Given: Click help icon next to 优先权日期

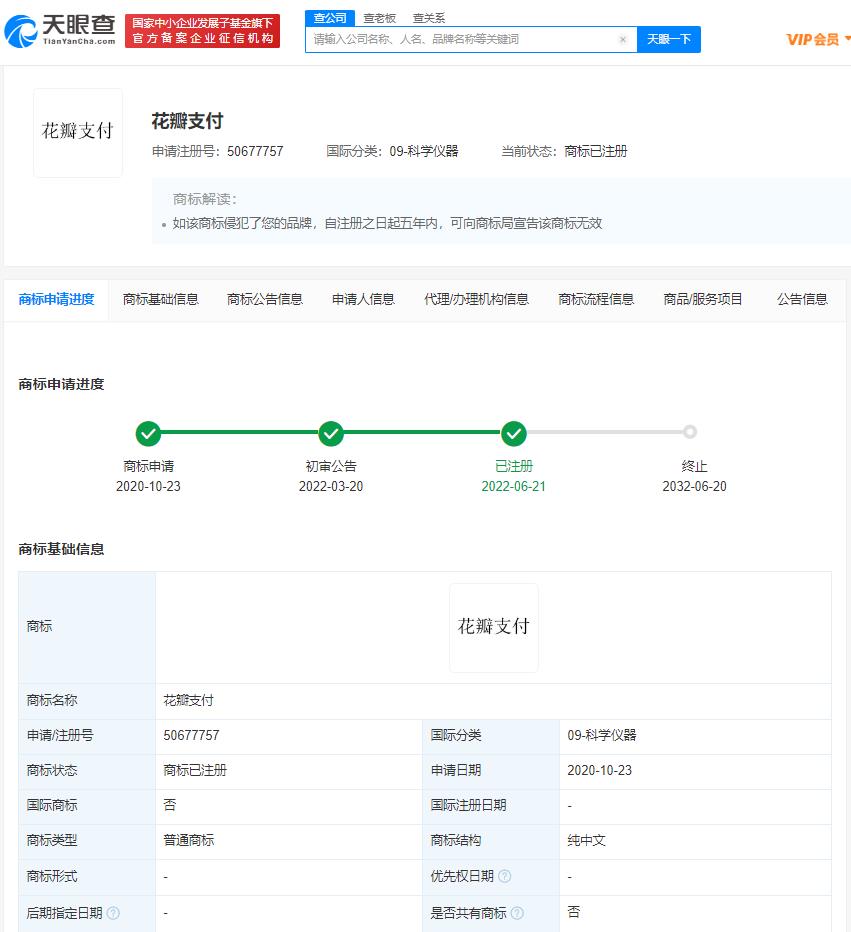Looking at the screenshot, I should (x=505, y=877).
